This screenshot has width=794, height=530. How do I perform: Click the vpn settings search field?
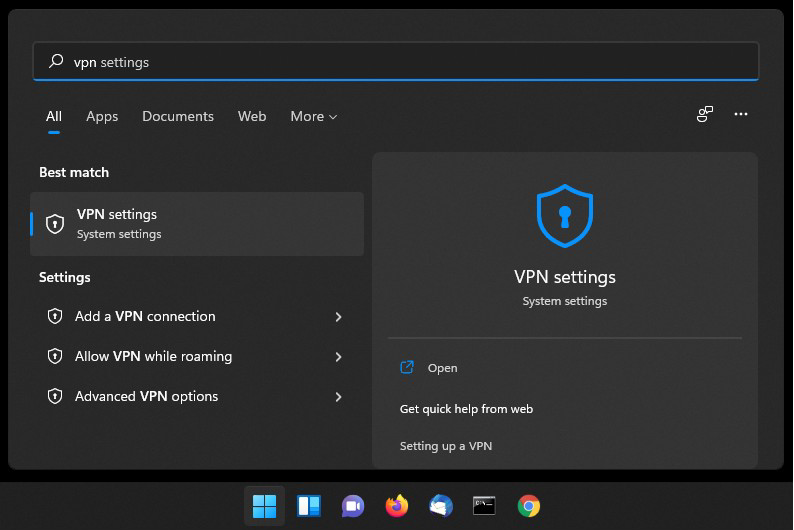click(x=396, y=62)
